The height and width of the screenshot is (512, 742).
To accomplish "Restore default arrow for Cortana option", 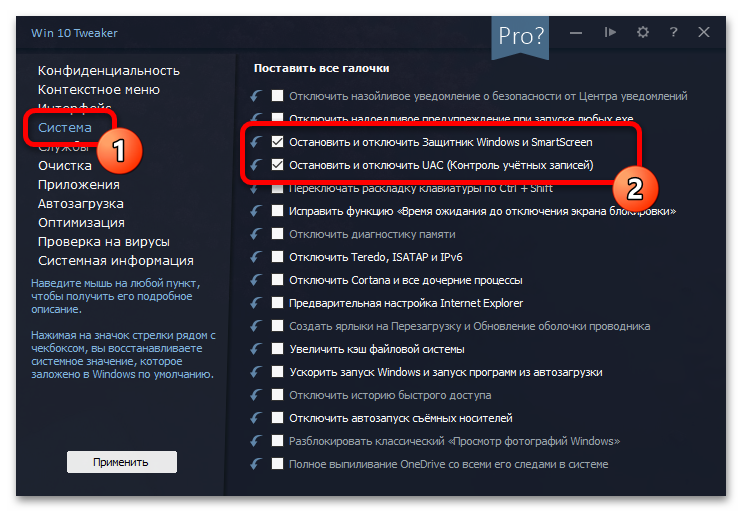I will point(256,280).
